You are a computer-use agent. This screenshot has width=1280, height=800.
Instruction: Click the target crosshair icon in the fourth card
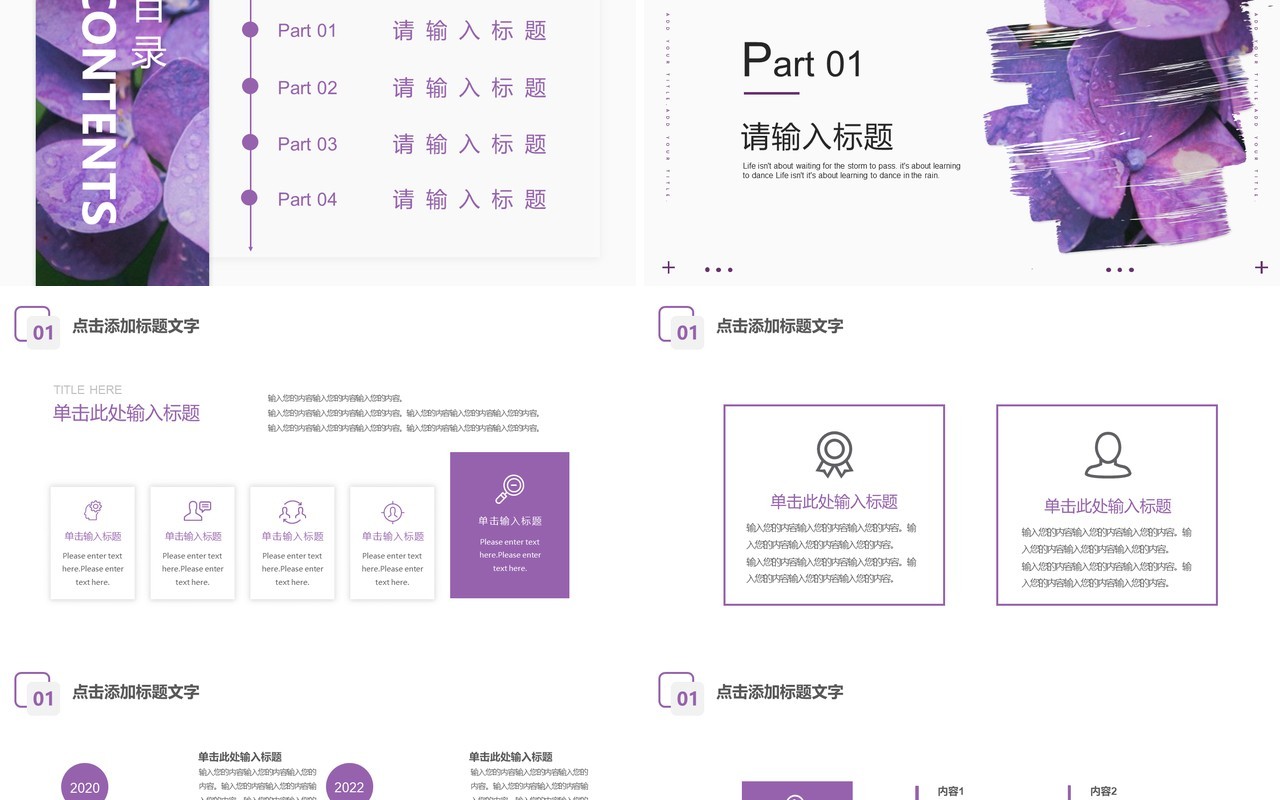tap(392, 512)
